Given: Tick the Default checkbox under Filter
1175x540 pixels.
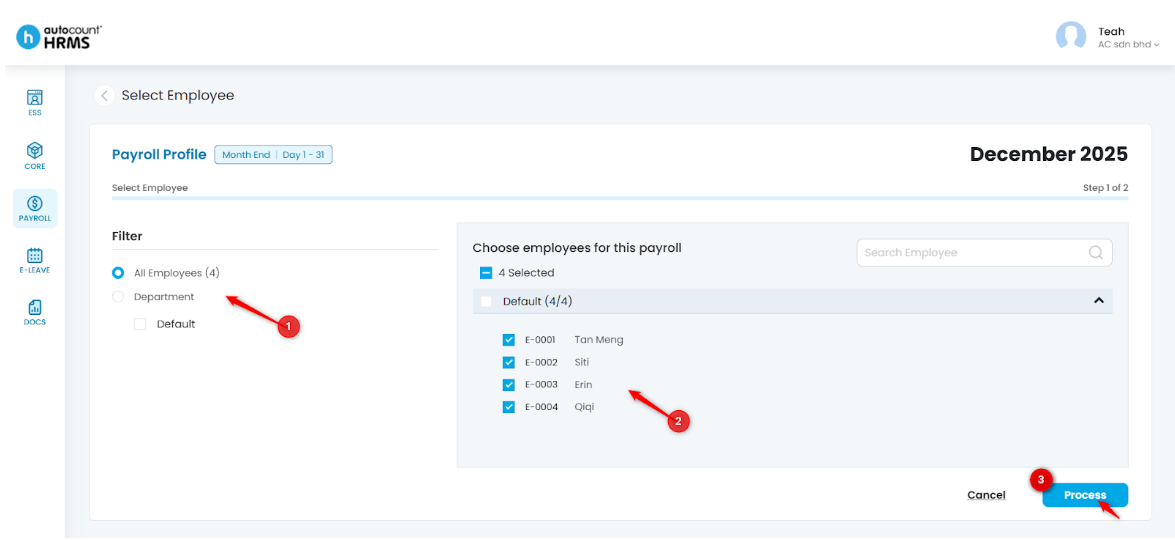Looking at the screenshot, I should point(140,324).
